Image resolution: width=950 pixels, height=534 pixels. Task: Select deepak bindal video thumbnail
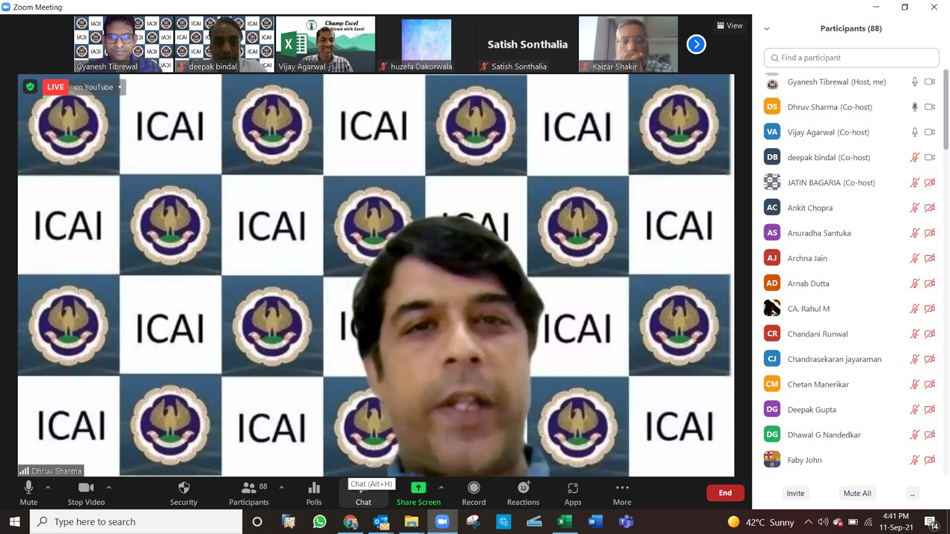tap(224, 44)
